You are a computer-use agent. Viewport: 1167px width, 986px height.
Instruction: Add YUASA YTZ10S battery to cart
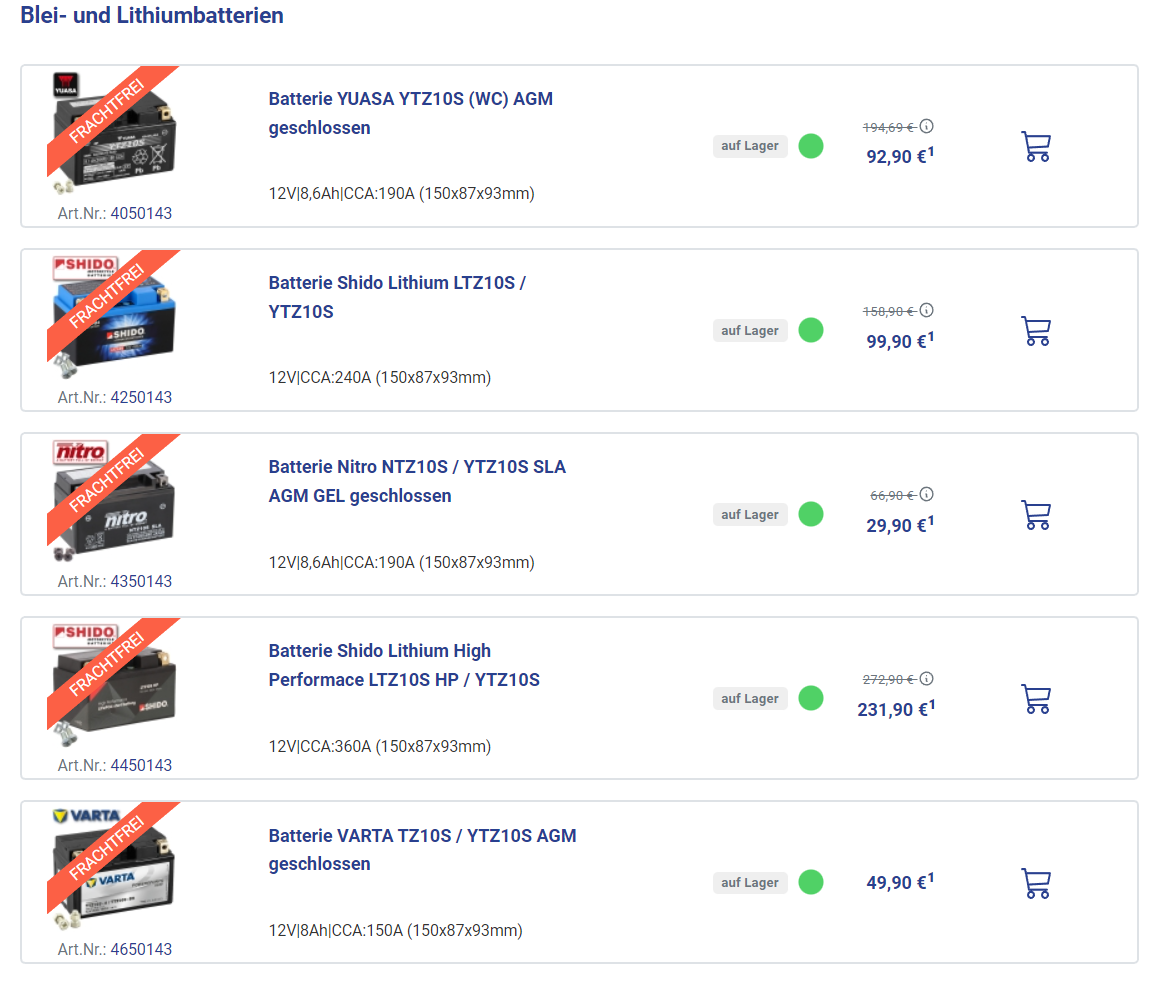(1036, 147)
